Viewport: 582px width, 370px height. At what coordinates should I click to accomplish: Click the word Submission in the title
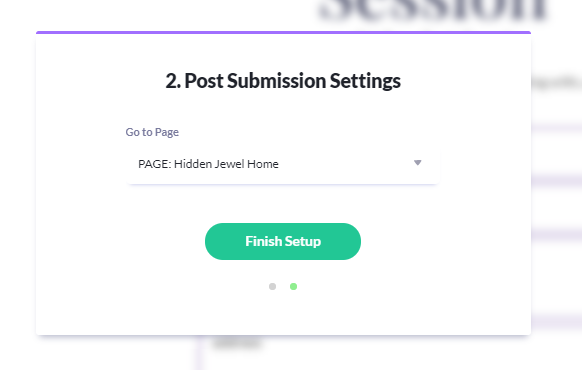pyautogui.click(x=277, y=81)
